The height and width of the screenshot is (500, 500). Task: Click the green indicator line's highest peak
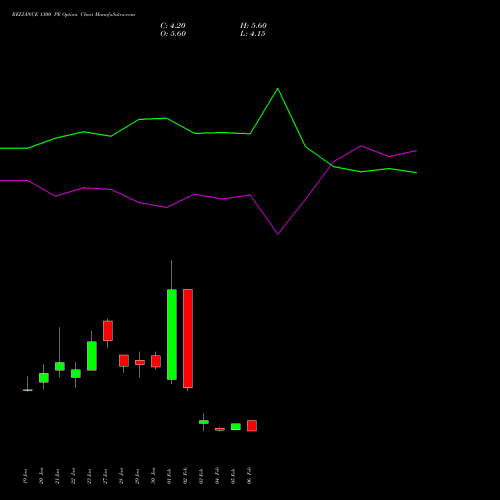click(278, 89)
